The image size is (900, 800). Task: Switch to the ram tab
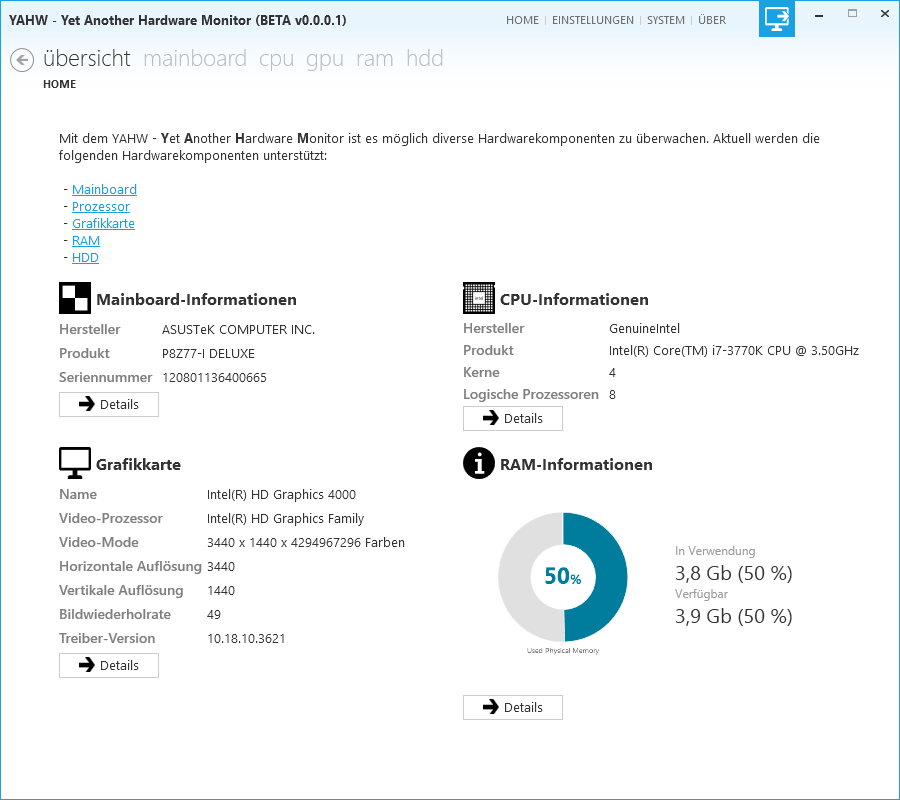(374, 60)
